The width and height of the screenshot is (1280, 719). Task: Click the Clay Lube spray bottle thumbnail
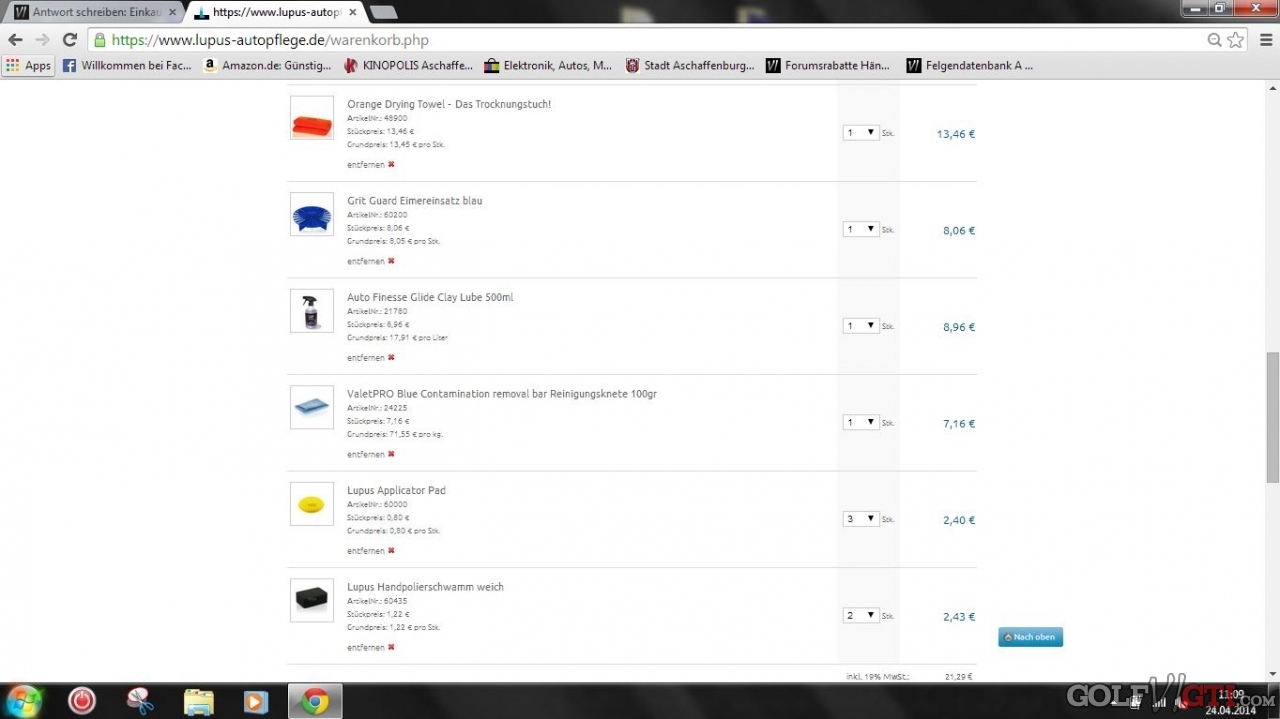312,311
